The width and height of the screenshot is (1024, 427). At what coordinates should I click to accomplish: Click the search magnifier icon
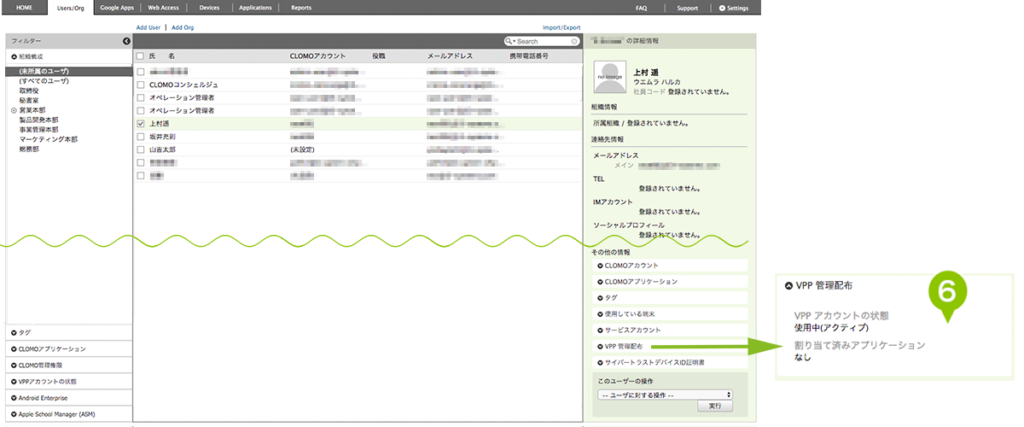pyautogui.click(x=510, y=42)
